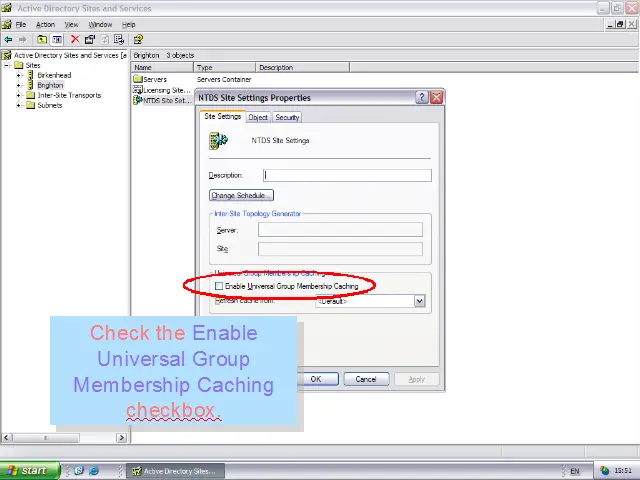Click the NTDS Site Settings list icon
640x480 pixels.
tap(138, 100)
